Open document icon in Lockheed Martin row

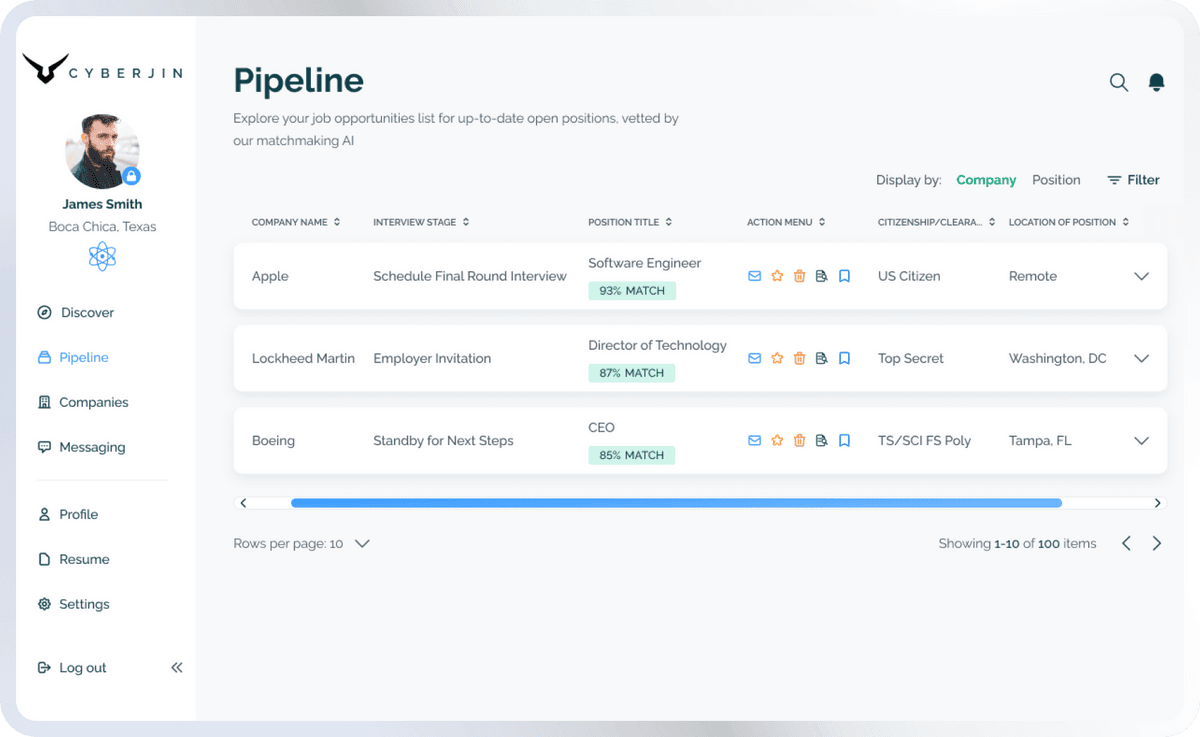(821, 358)
